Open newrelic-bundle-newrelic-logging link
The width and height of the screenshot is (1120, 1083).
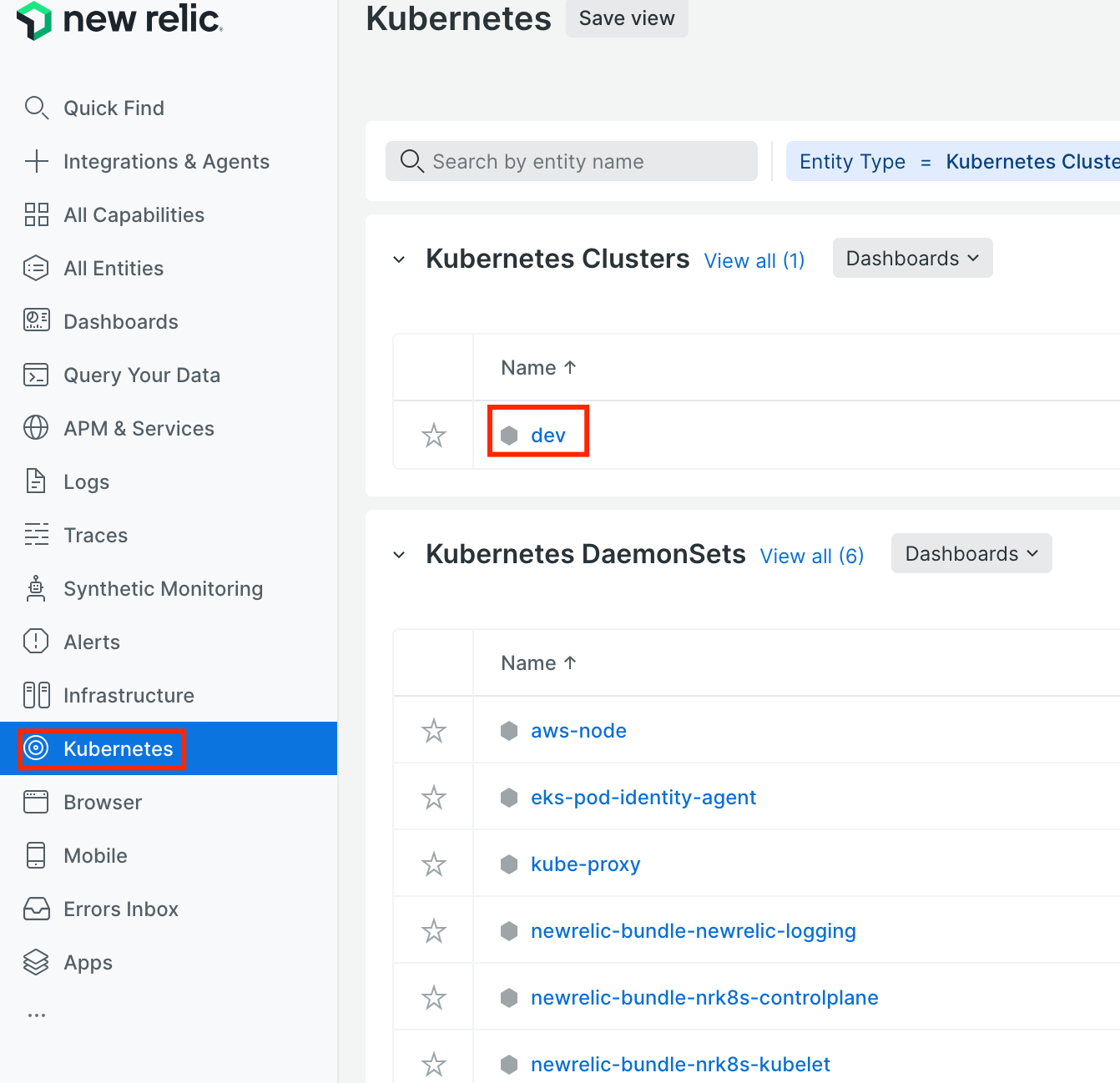[x=694, y=931]
